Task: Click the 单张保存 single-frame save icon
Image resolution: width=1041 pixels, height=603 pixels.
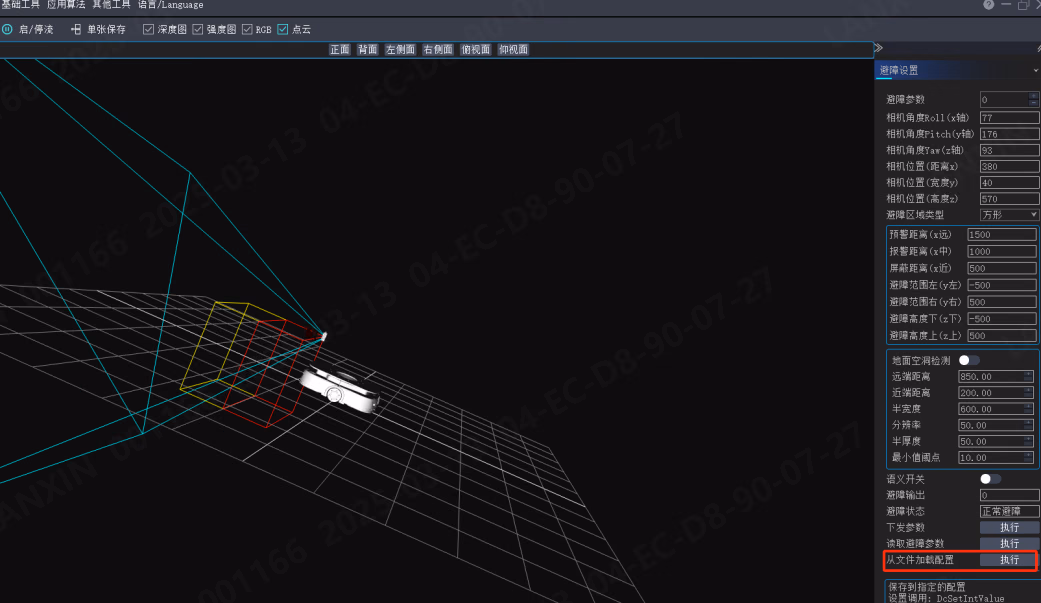Action: coord(76,29)
